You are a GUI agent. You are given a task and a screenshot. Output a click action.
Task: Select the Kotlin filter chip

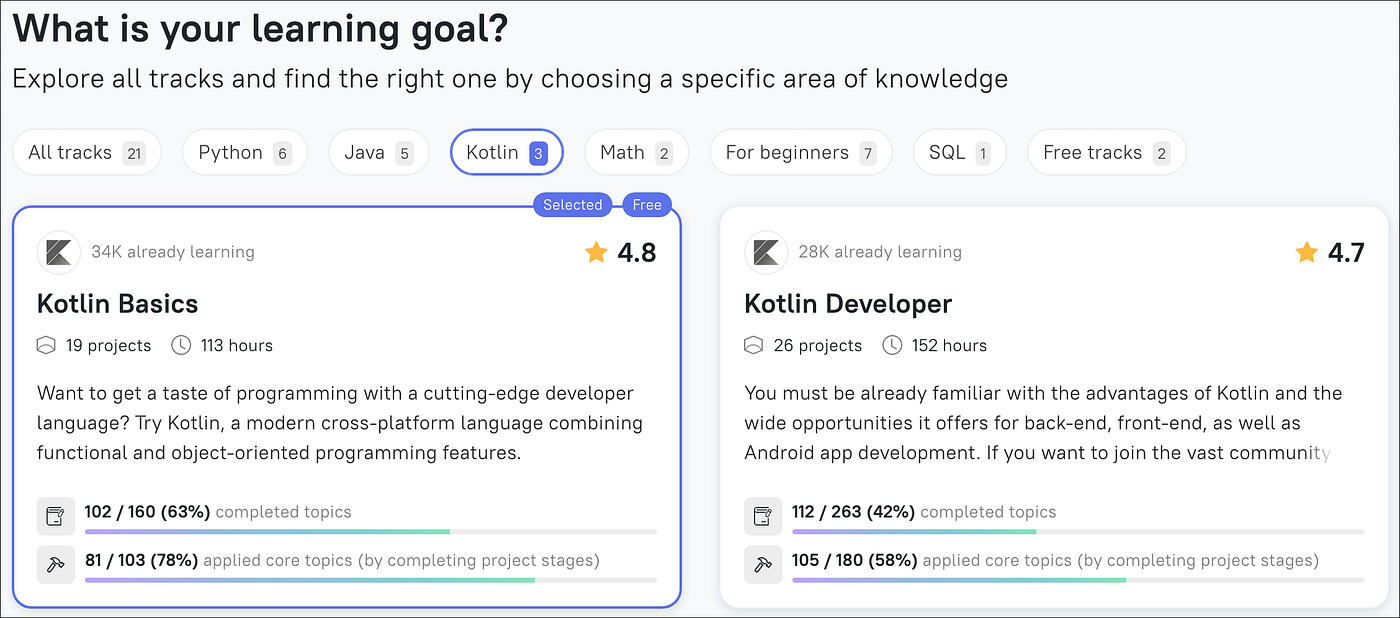coord(506,153)
